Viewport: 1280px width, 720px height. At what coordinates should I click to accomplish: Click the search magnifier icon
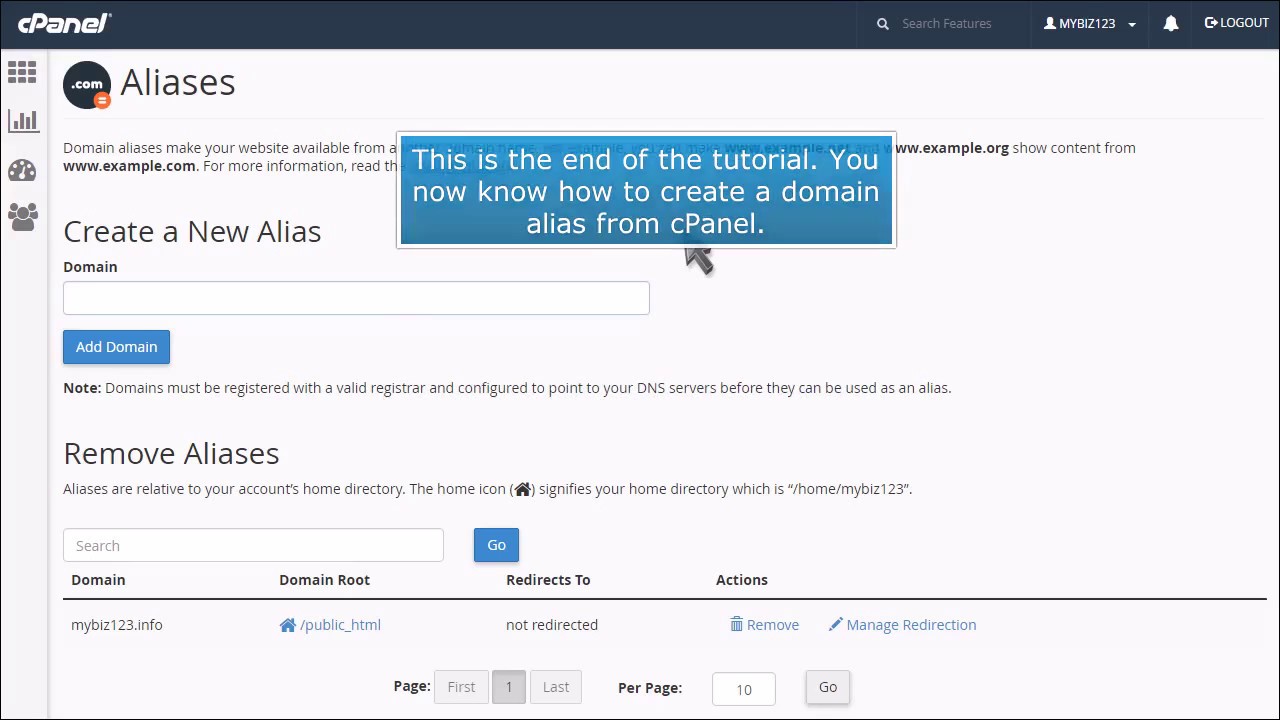pyautogui.click(x=883, y=24)
